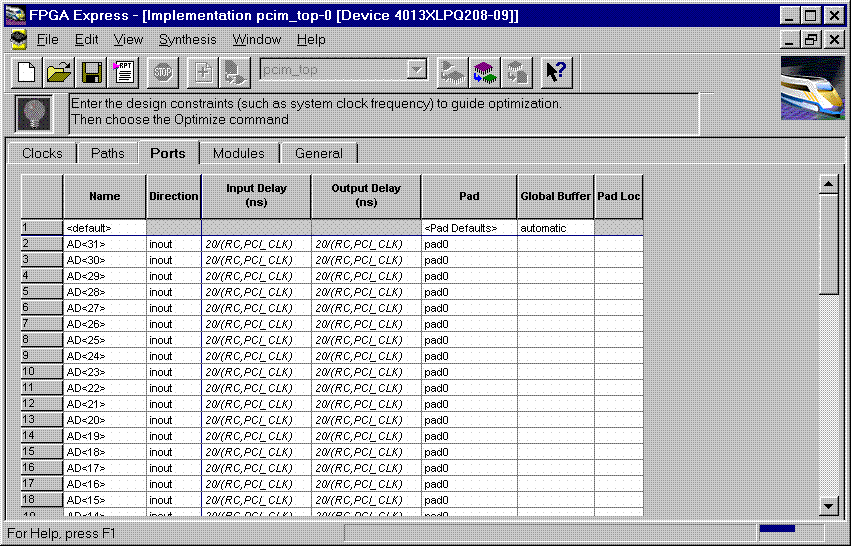Select row header number 10
Viewport: 851px width, 546px height.
point(42,372)
